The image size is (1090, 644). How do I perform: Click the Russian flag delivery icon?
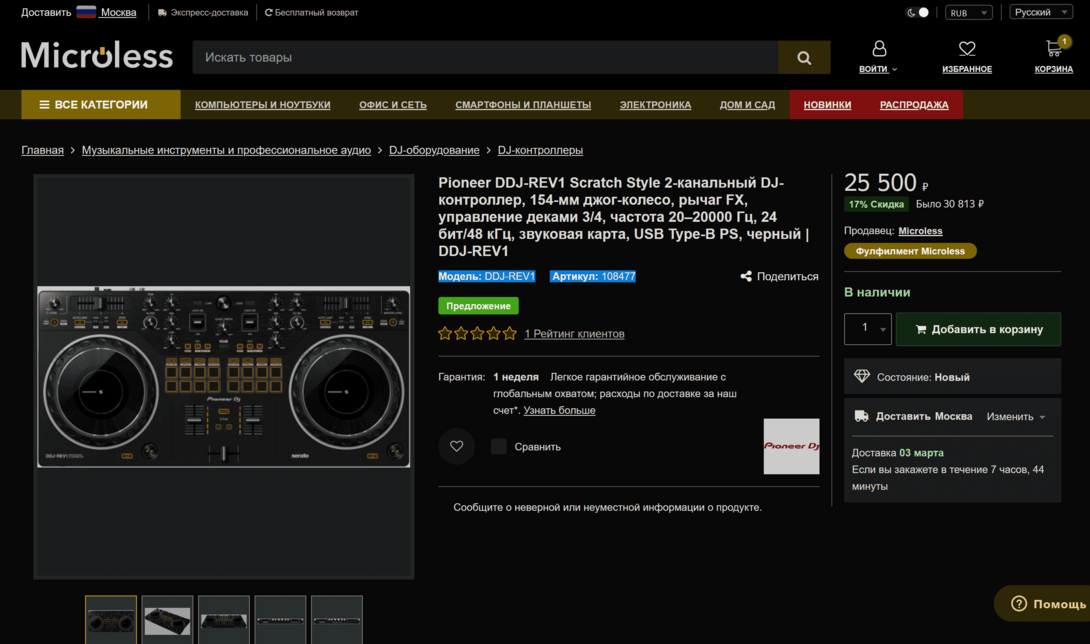pos(86,12)
